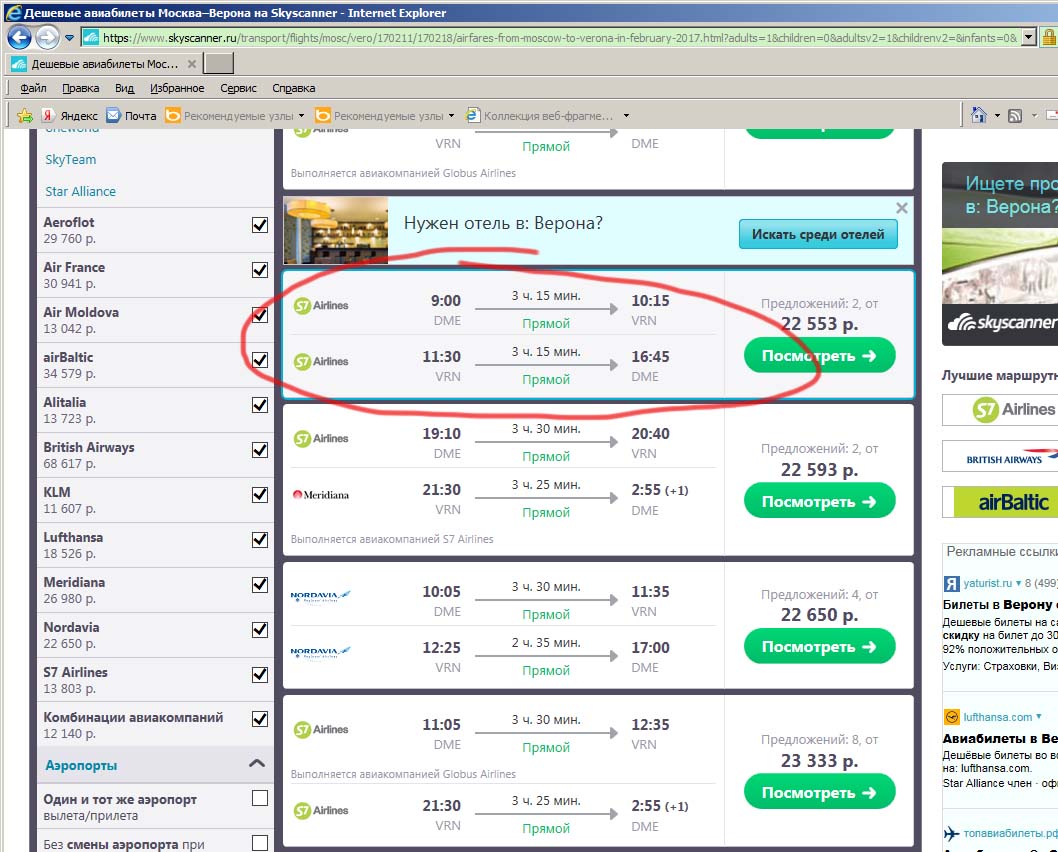Uncheck the S7 Airlines filter checkbox
Viewport: 1058px width, 852px height.
[260, 675]
